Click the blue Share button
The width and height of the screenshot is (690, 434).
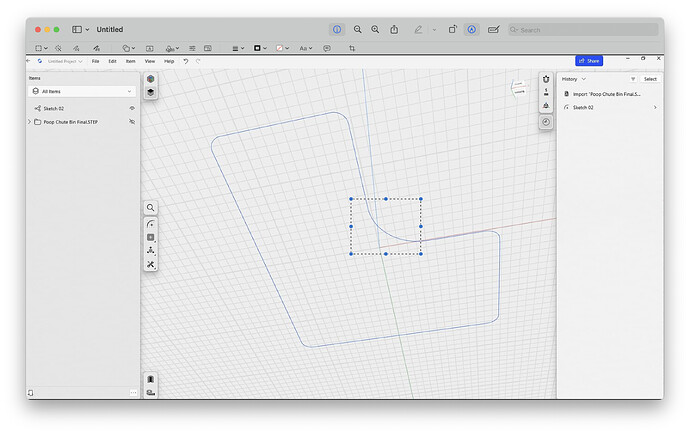[x=589, y=61]
